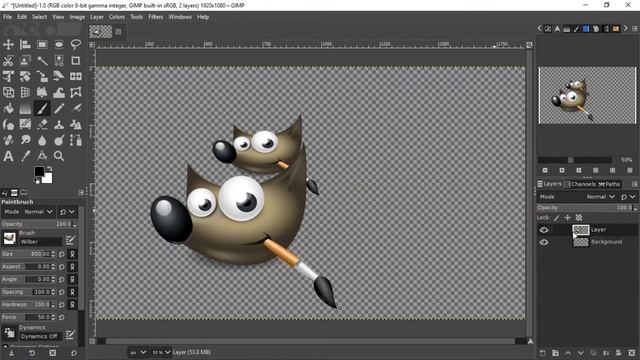Select the Color Picker eyedropper tool
This screenshot has width=640, height=360.
pyautogui.click(x=25, y=156)
